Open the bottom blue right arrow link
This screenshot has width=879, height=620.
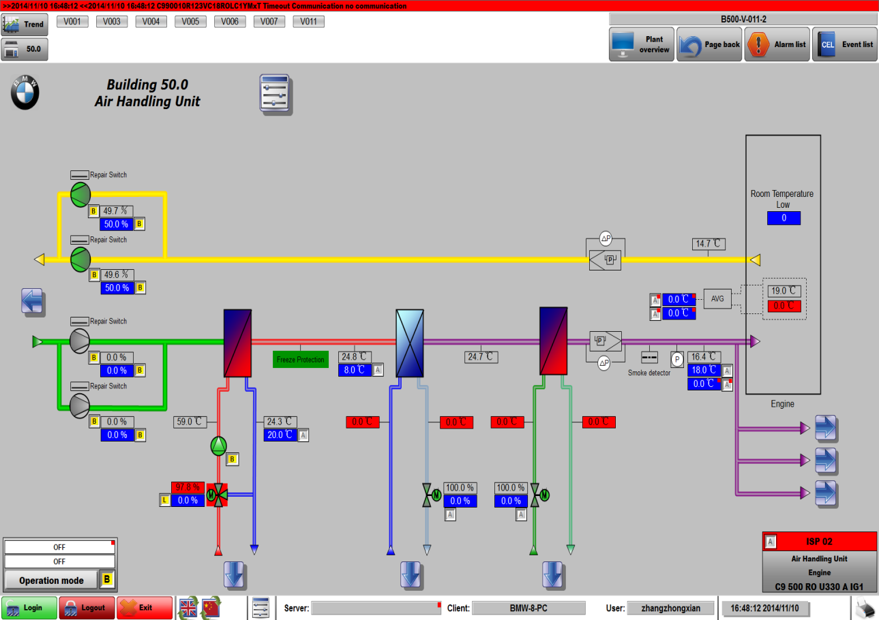pyautogui.click(x=826, y=494)
